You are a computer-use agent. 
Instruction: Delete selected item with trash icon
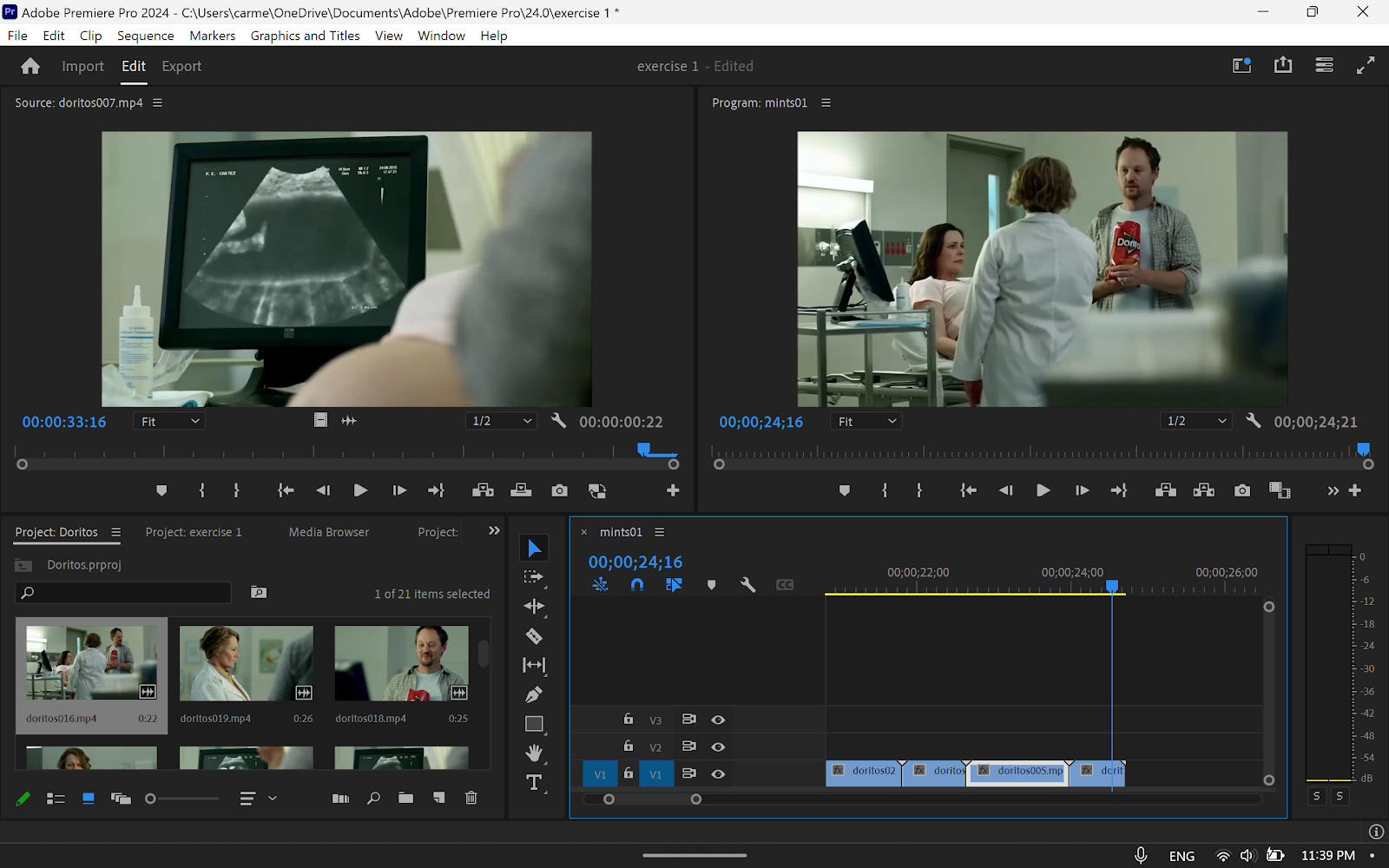[x=471, y=798]
